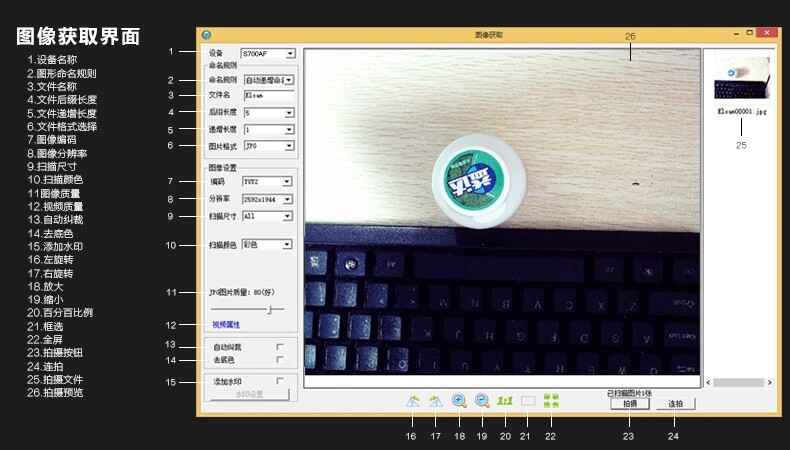Set view to 1:1 scale icon
The width and height of the screenshot is (790, 450).
pos(505,401)
